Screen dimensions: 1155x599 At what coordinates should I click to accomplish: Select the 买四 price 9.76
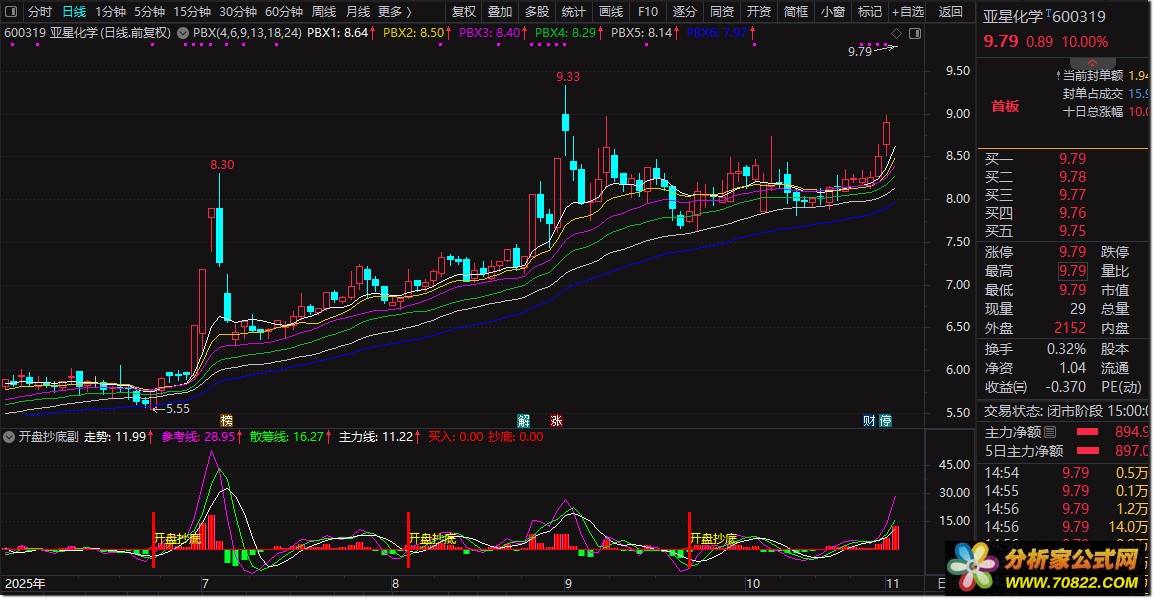tap(1072, 213)
